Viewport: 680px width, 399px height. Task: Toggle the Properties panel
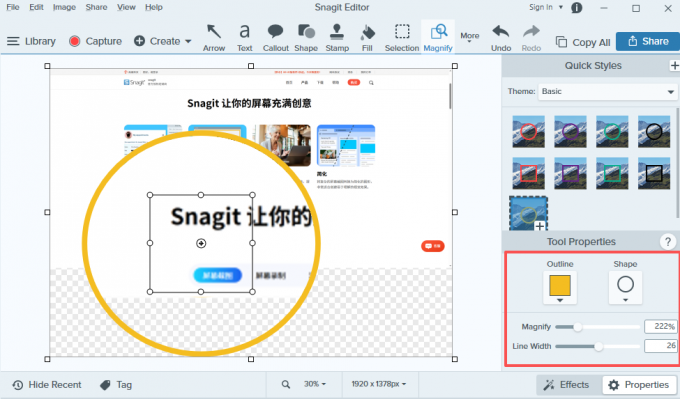tap(640, 385)
